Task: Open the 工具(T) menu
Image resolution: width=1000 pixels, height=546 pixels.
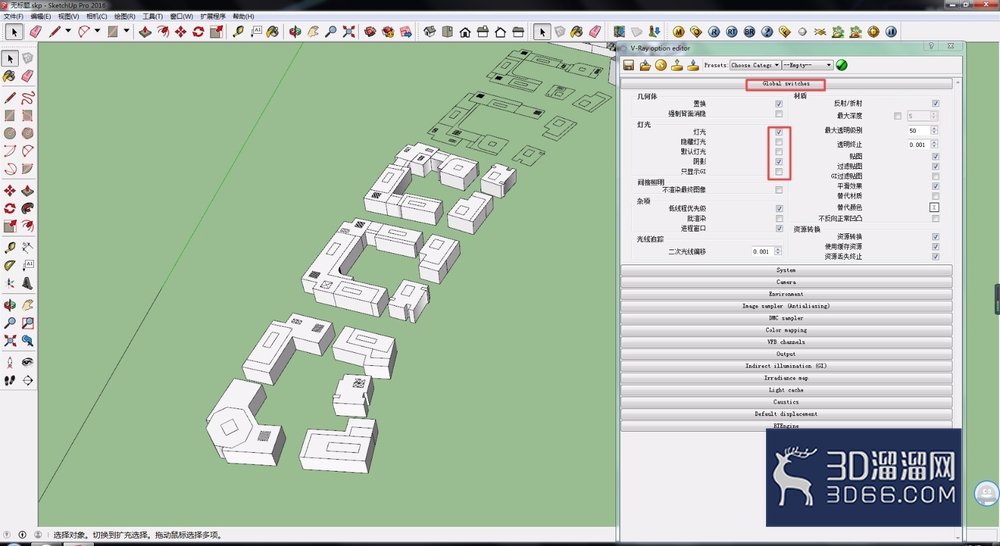Action: [152, 16]
